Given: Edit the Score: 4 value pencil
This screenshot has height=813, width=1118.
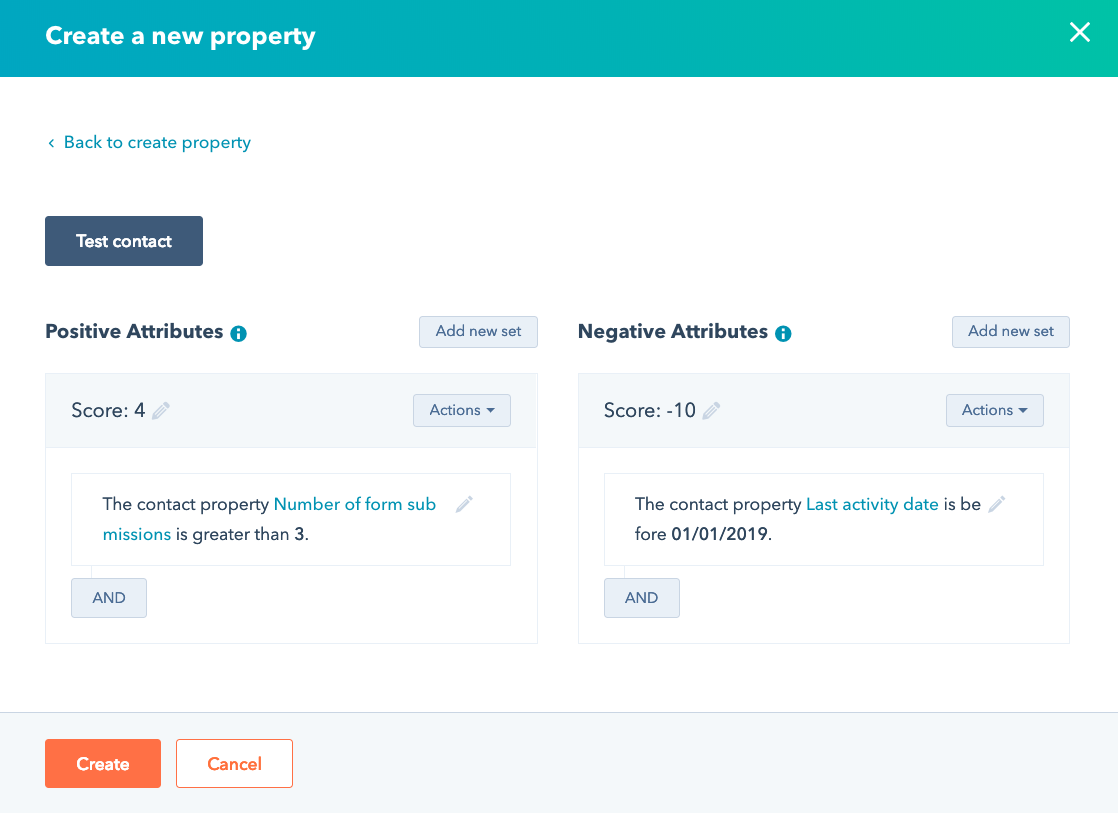Looking at the screenshot, I should (x=161, y=410).
